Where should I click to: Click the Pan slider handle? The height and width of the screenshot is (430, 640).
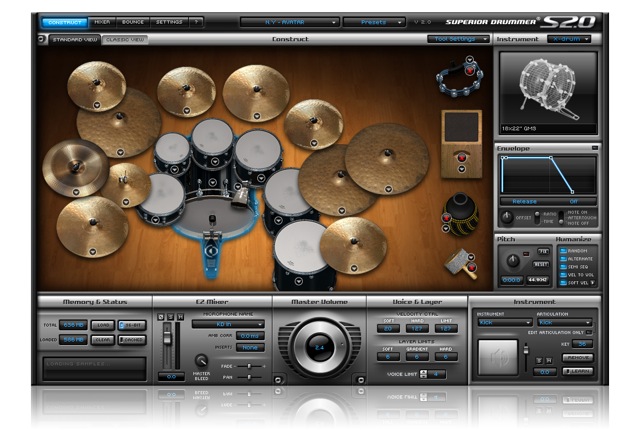[249, 377]
